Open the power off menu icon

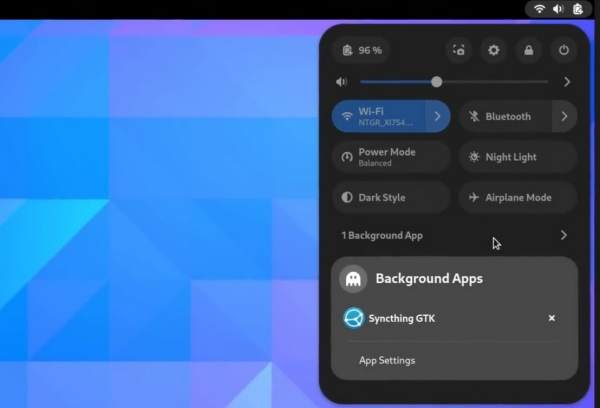click(563, 50)
